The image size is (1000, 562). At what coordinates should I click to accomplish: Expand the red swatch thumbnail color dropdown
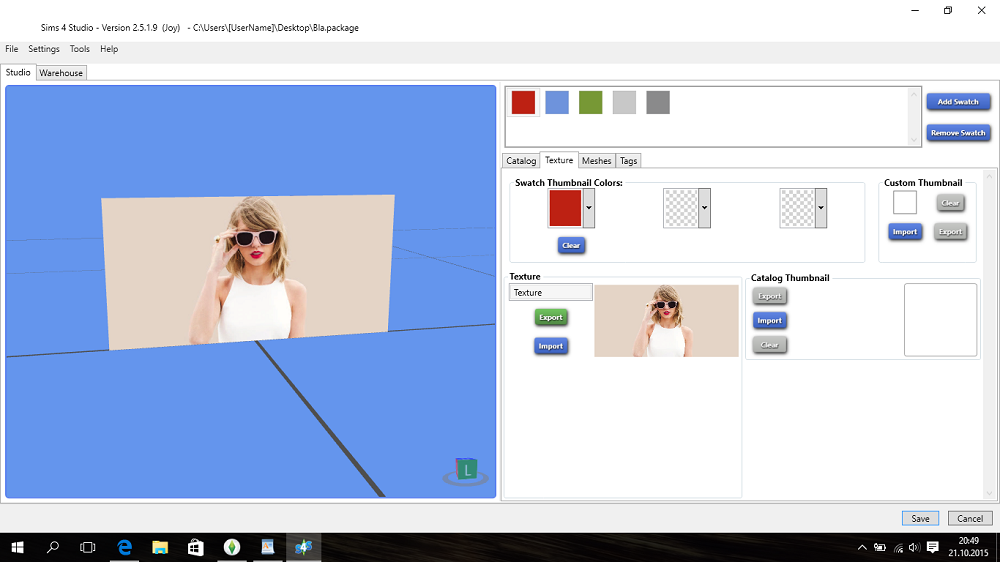point(589,208)
